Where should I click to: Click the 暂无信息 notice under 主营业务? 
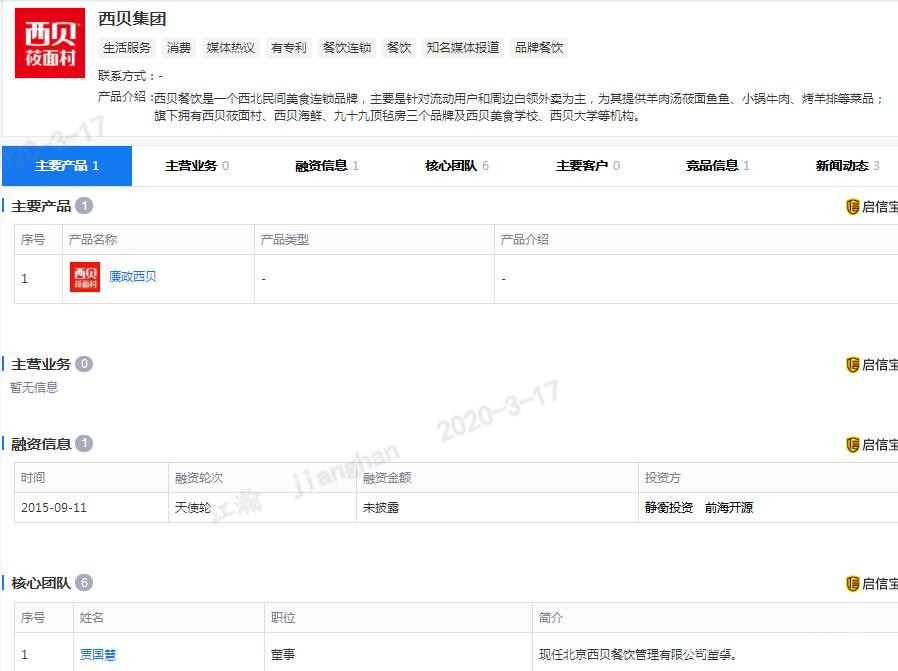tap(34, 388)
